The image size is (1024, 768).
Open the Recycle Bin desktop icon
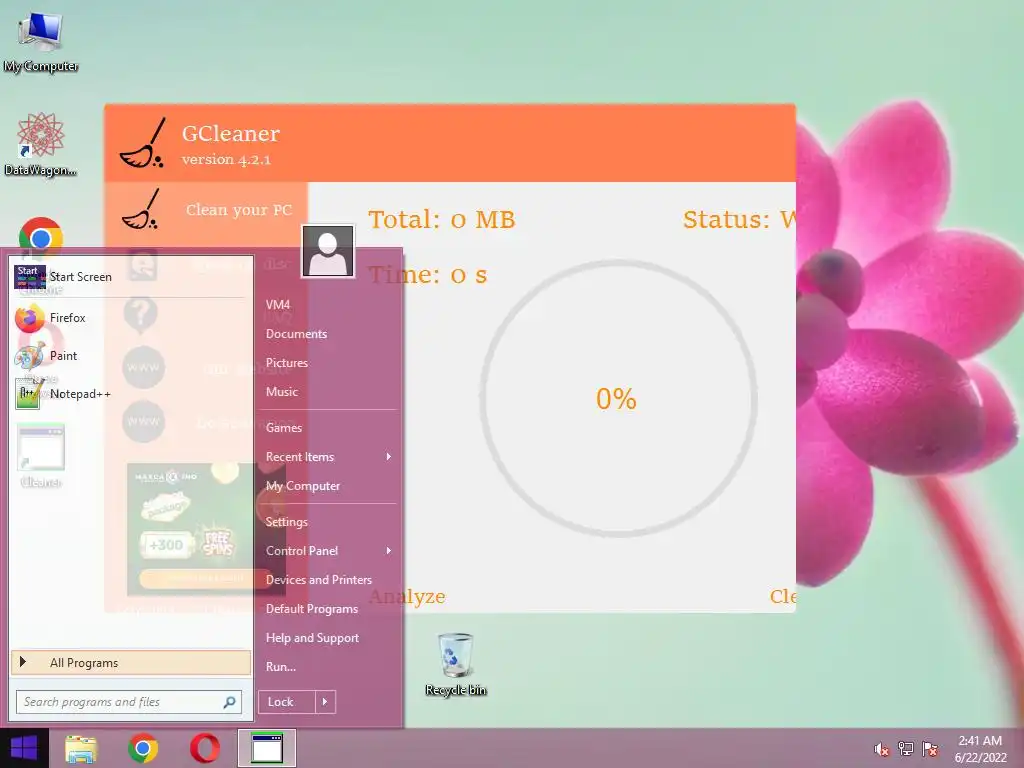(x=456, y=664)
